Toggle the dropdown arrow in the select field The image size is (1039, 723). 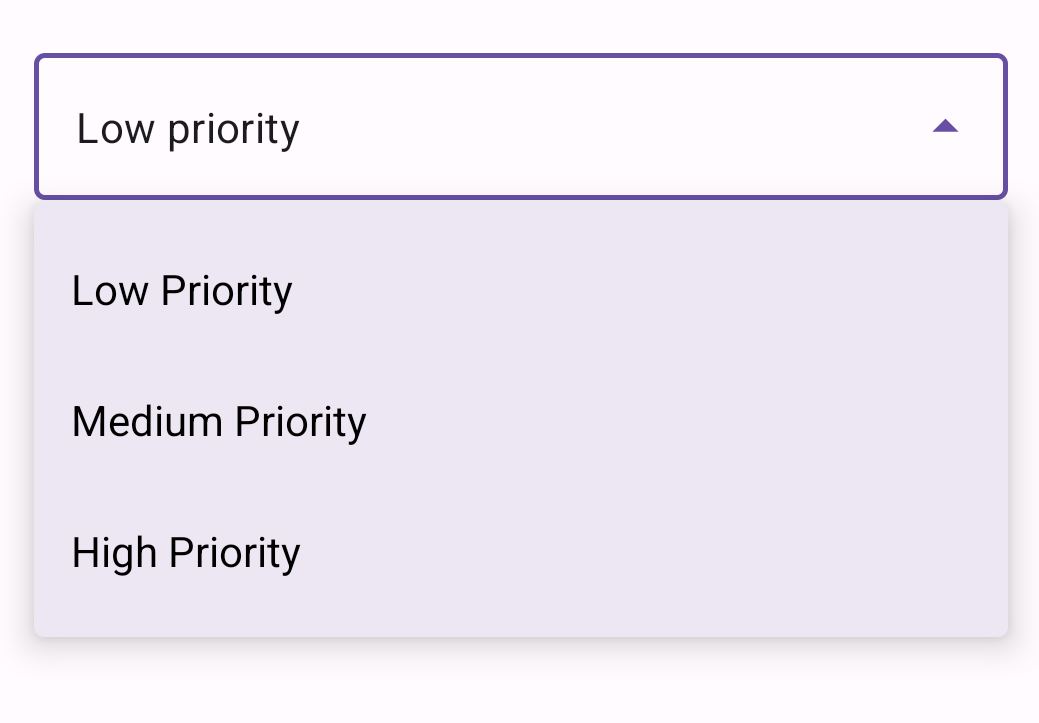[945, 126]
